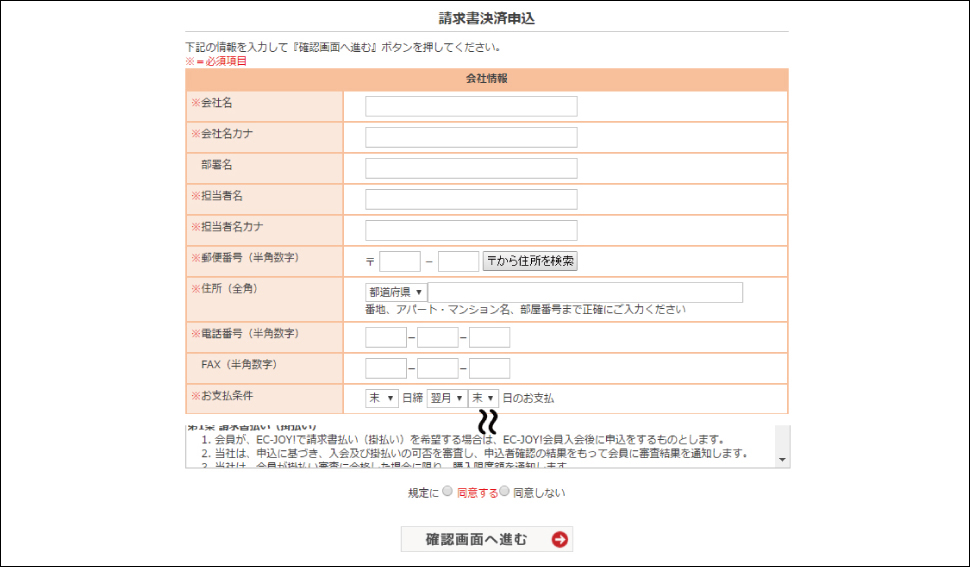Click the 〒から住所を検索 button
Screen dimensions: 970x567
click(530, 261)
